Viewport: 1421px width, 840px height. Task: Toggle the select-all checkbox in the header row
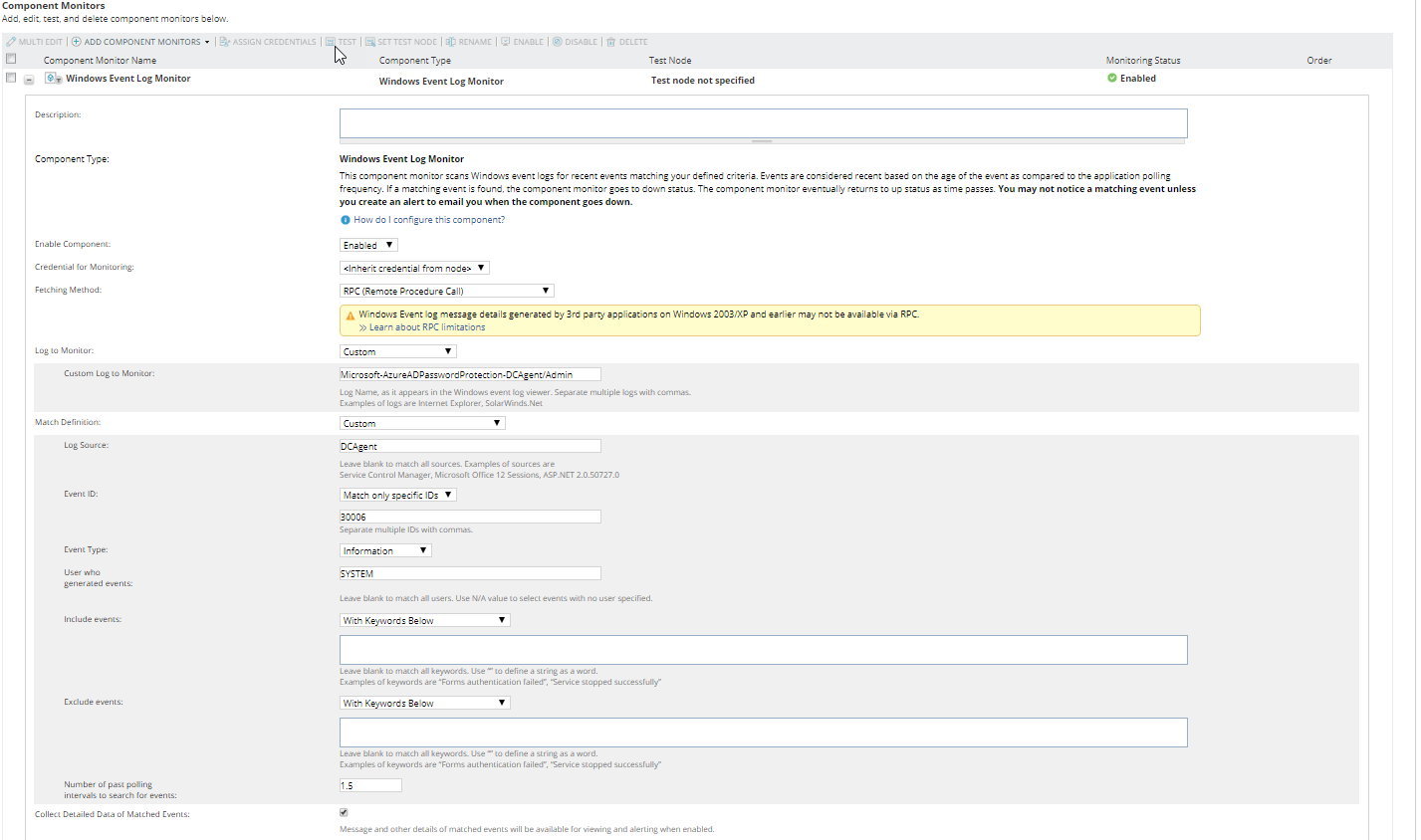pos(11,59)
